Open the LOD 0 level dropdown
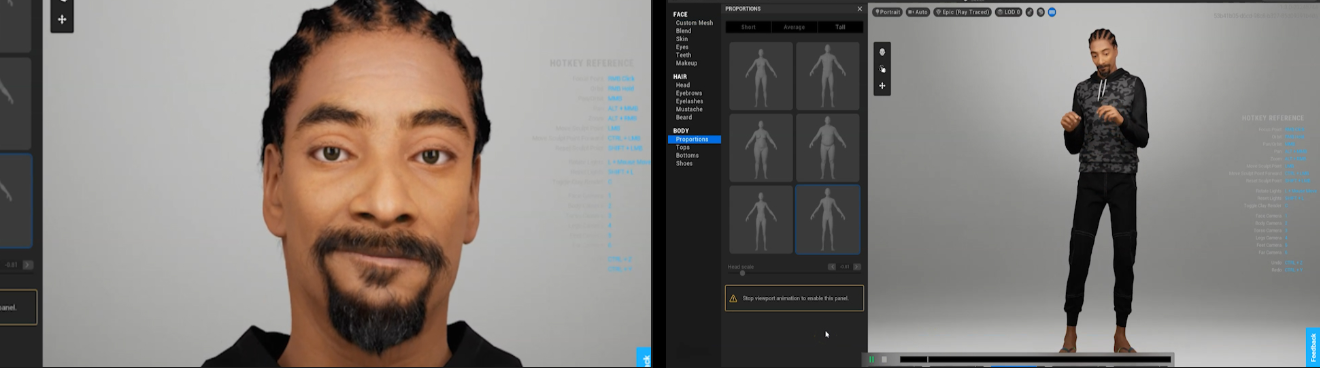The width and height of the screenshot is (1320, 368). click(x=1009, y=12)
